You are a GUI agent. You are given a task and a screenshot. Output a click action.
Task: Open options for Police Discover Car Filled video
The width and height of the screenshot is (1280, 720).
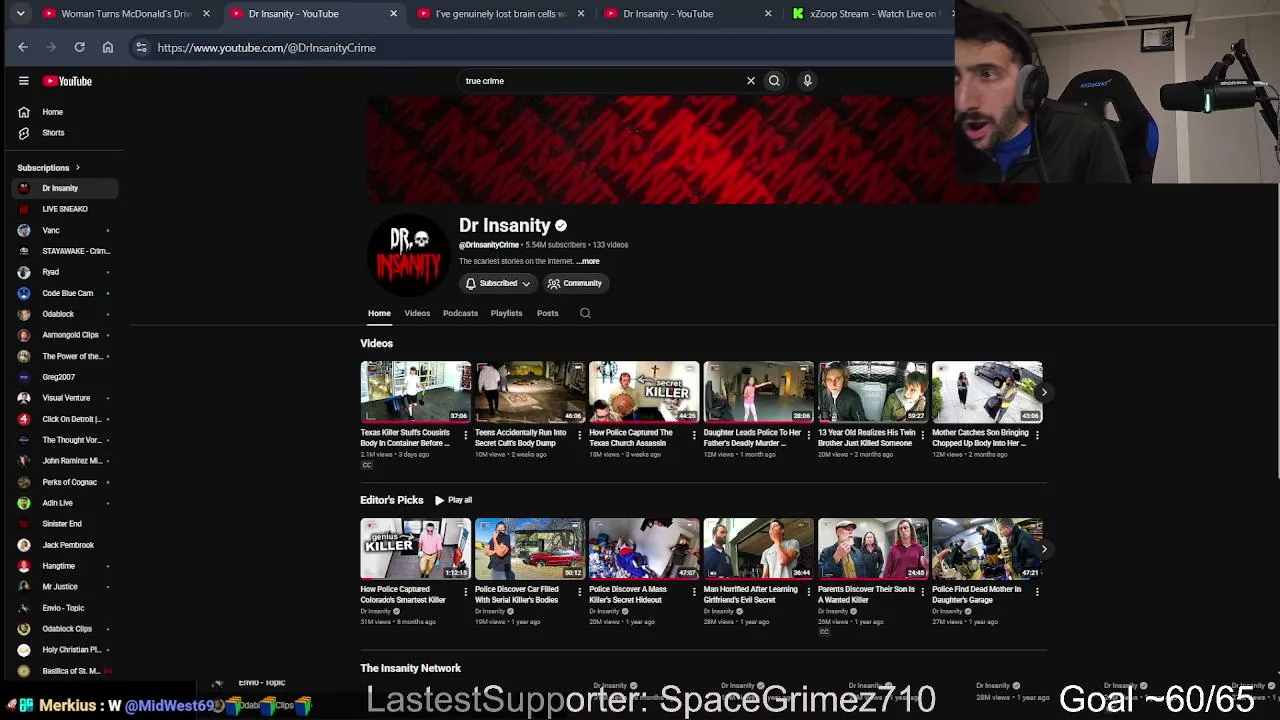(x=579, y=592)
